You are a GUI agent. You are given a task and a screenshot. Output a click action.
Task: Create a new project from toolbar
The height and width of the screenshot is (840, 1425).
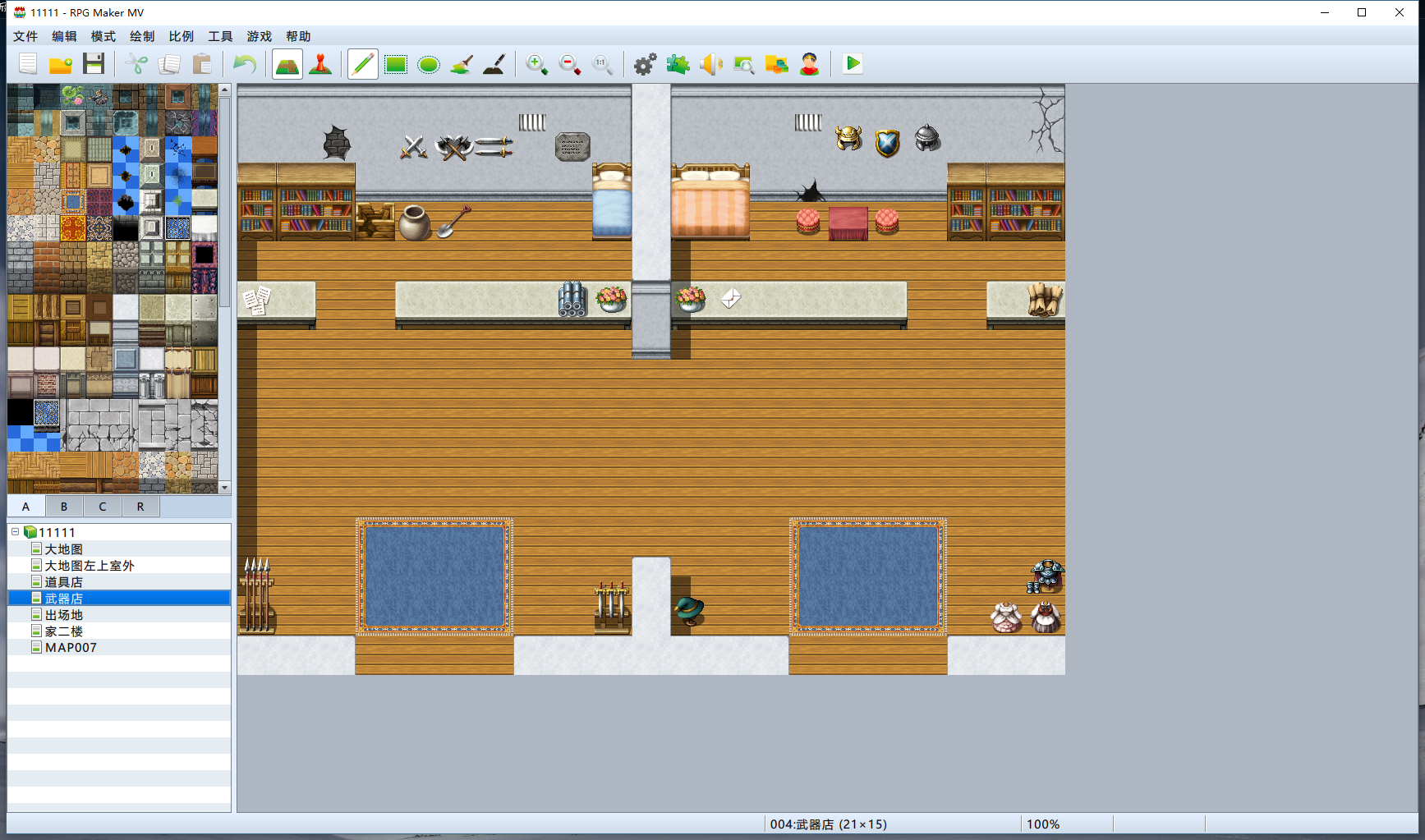[28, 64]
